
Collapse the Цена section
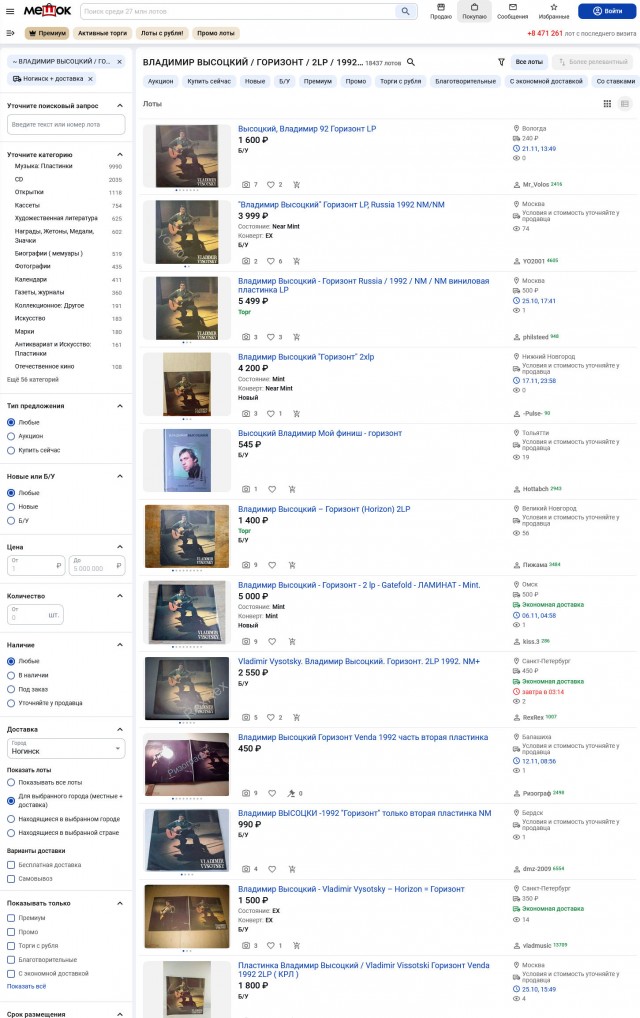pyautogui.click(x=120, y=547)
